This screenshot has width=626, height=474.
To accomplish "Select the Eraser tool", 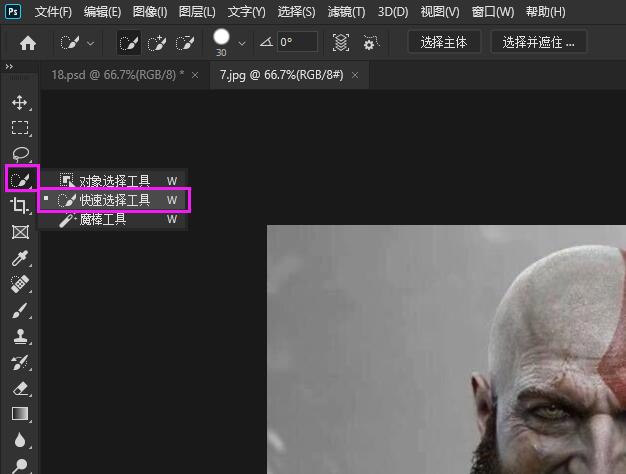I will click(20, 389).
